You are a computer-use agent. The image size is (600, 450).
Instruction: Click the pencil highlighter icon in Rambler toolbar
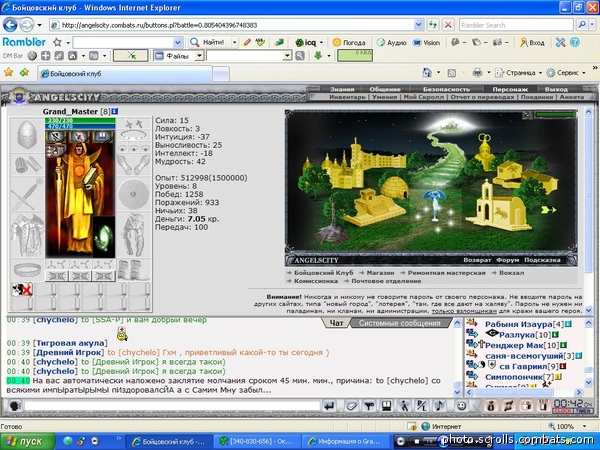click(x=247, y=42)
